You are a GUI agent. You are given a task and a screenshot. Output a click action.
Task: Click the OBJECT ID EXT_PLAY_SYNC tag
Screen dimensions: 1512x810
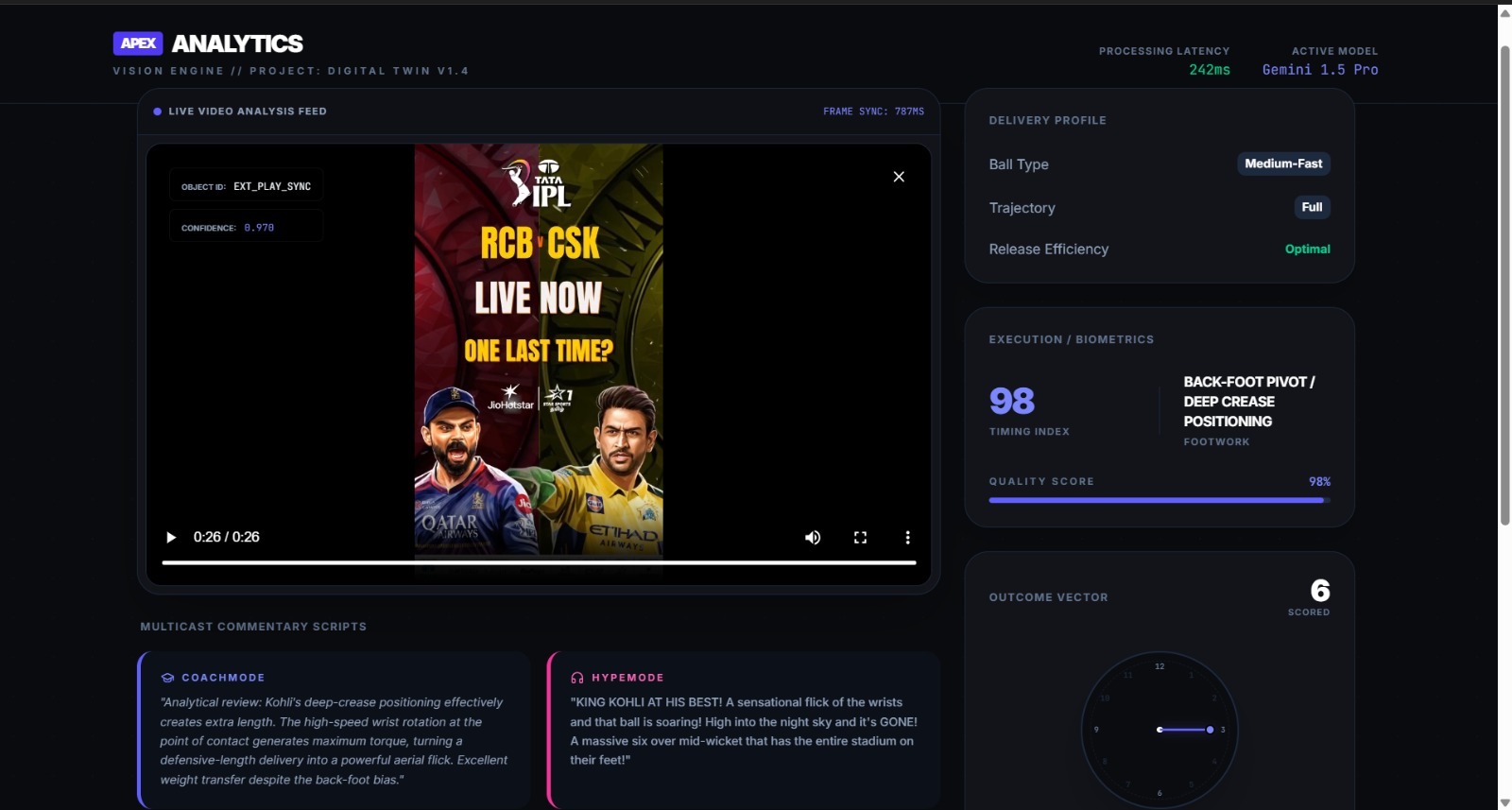(x=246, y=186)
